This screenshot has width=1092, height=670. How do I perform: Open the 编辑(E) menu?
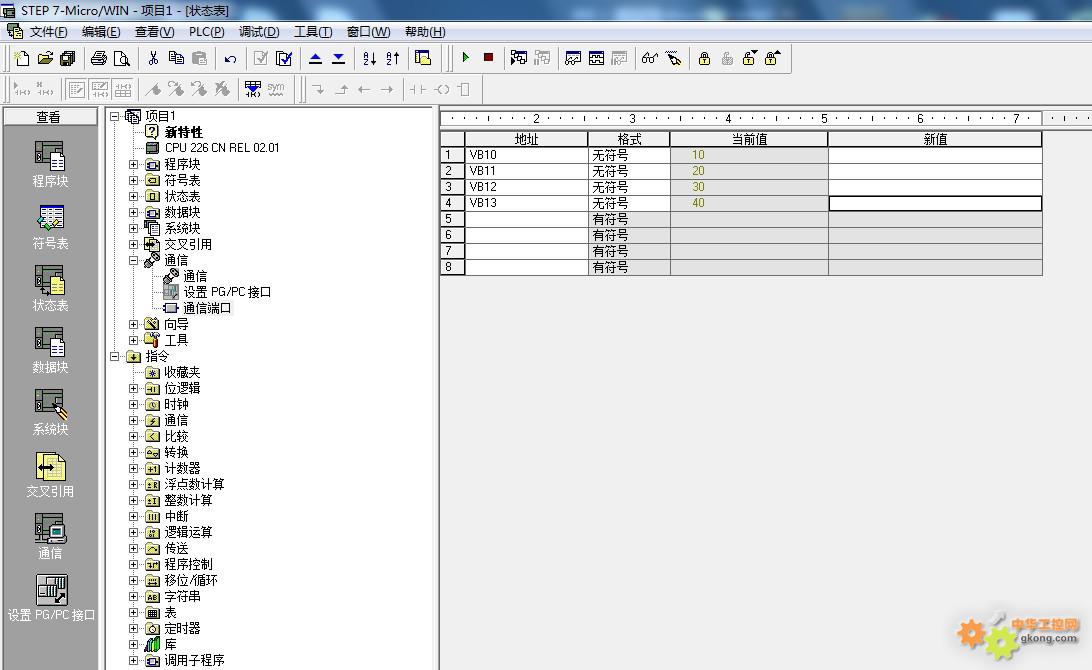click(101, 32)
